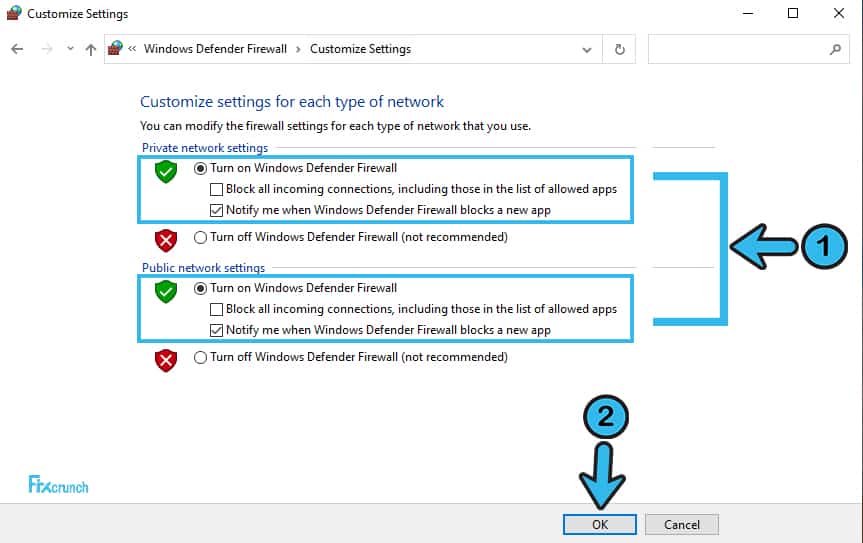
Task: Click 'You can modify the firewall settings' text
Action: [x=335, y=126]
